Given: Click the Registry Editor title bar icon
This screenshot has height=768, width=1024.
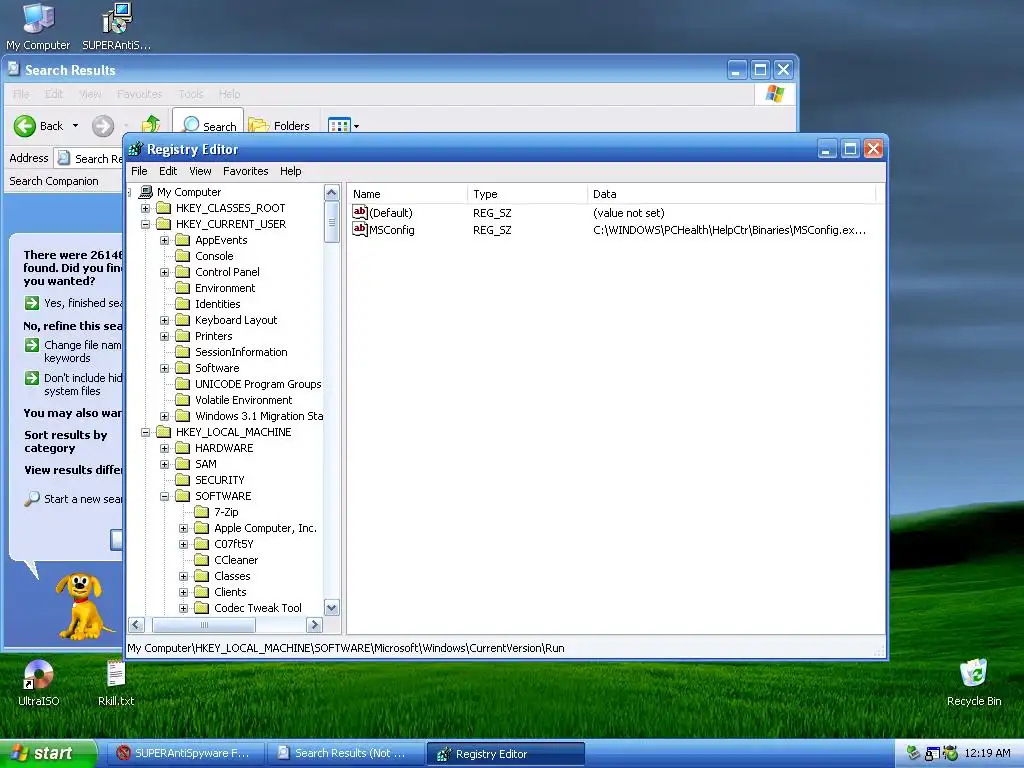Looking at the screenshot, I should [x=135, y=149].
